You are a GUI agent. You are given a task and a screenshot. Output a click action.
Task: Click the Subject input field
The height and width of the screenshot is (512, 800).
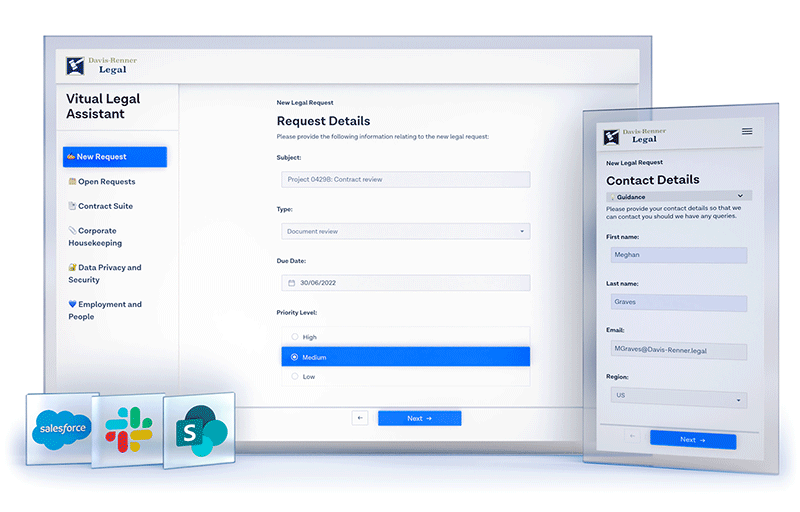(x=405, y=180)
